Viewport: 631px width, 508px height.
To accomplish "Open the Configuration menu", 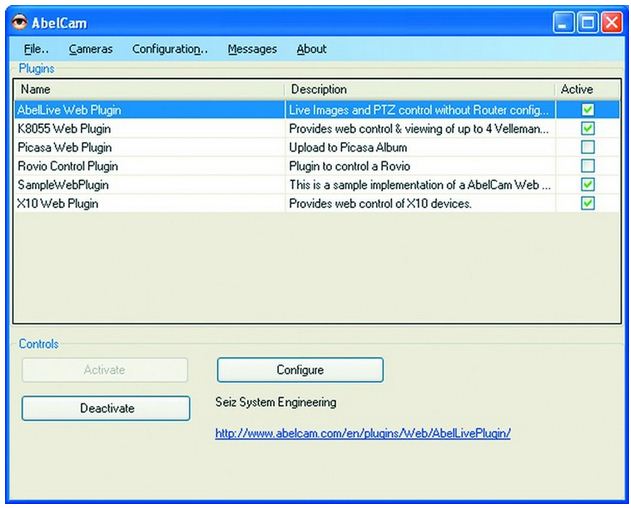I will [x=170, y=49].
